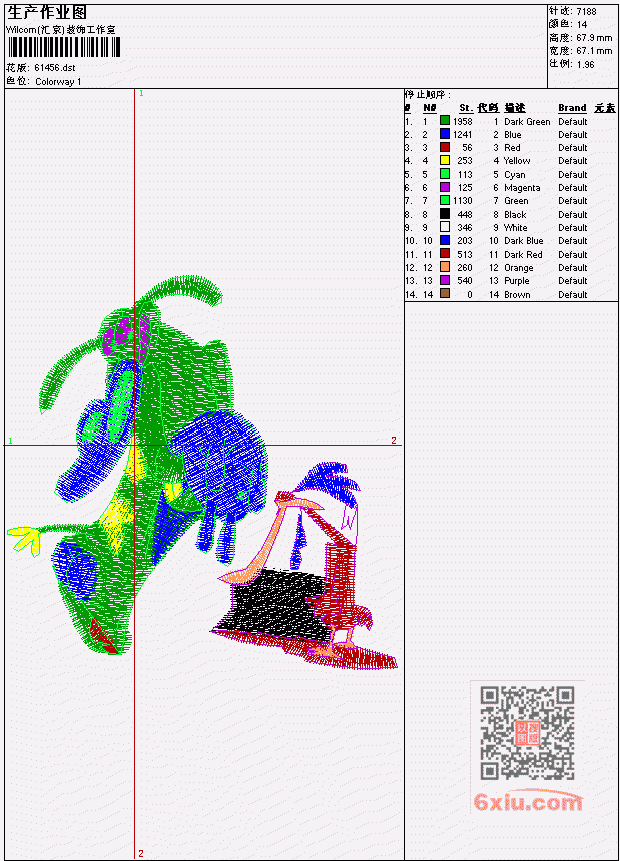Click the 'N#' column header
This screenshot has width=620, height=861.
click(429, 108)
